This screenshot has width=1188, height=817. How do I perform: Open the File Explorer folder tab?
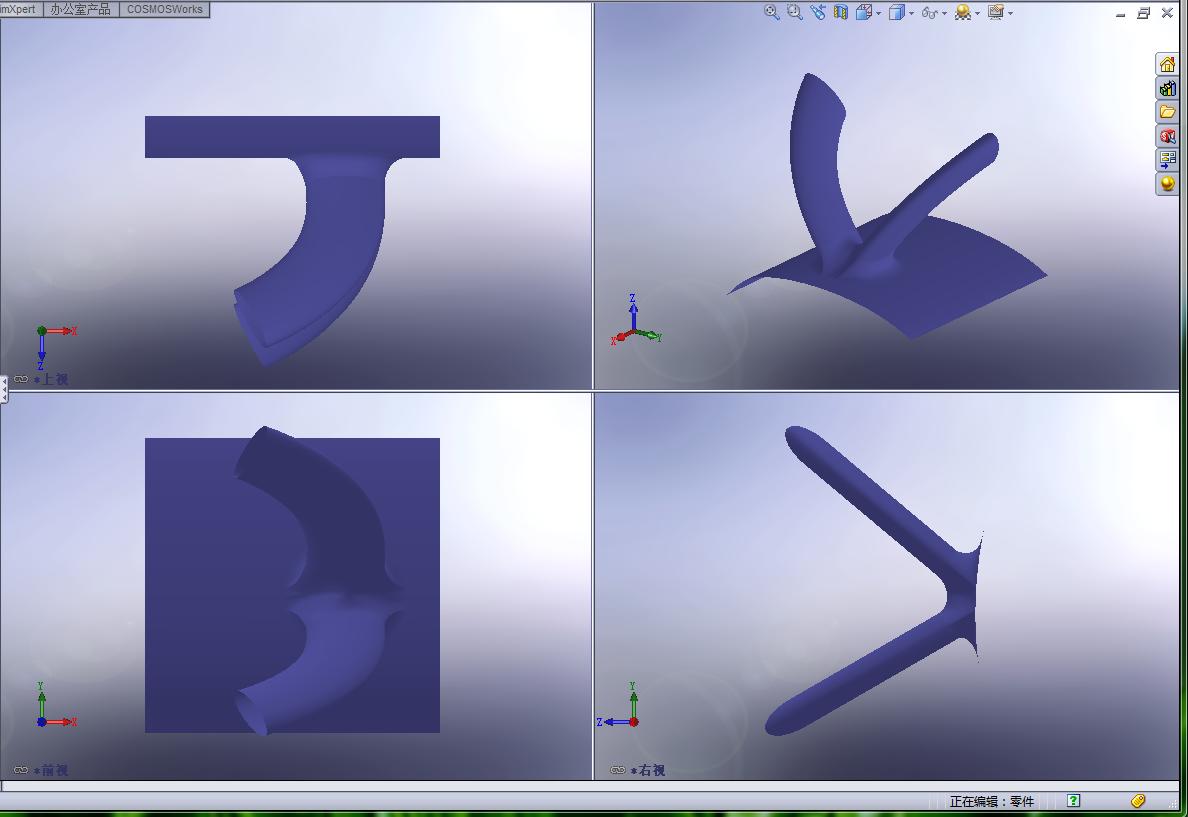(1167, 112)
